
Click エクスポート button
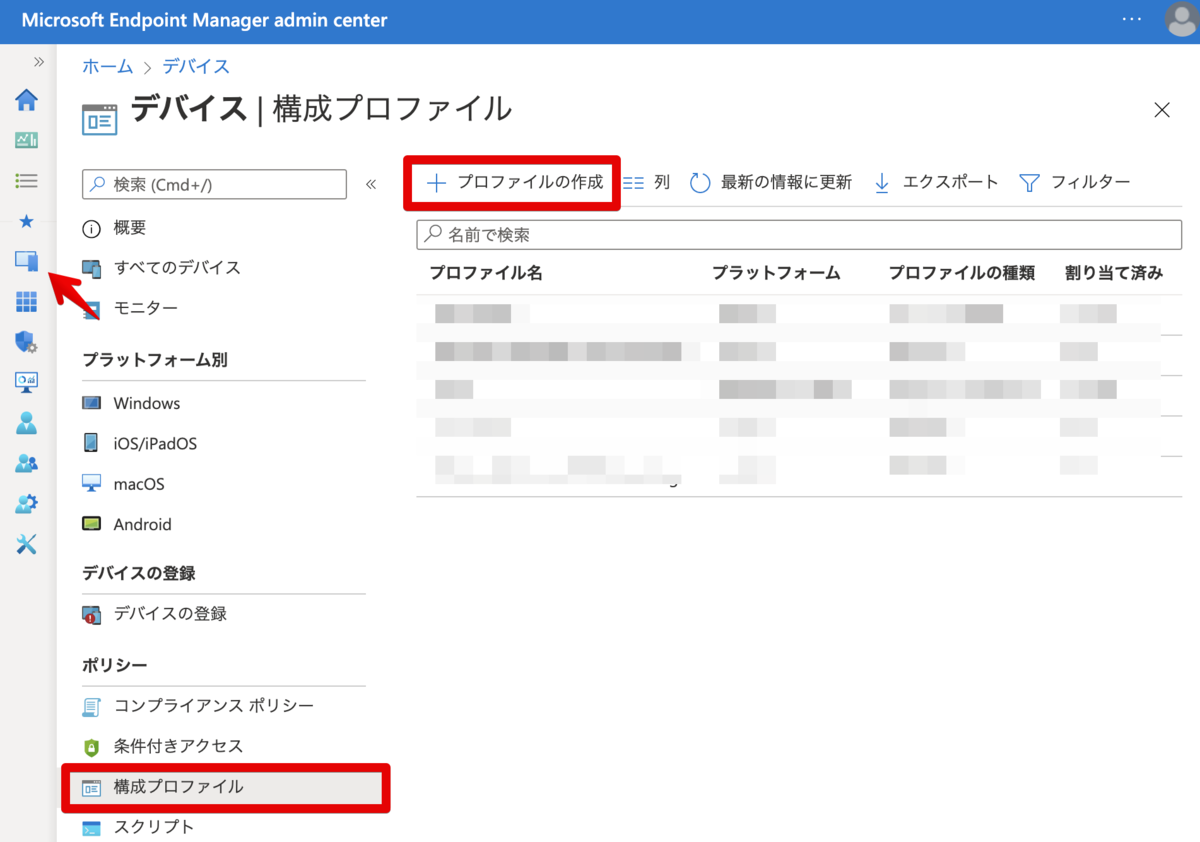(x=935, y=182)
